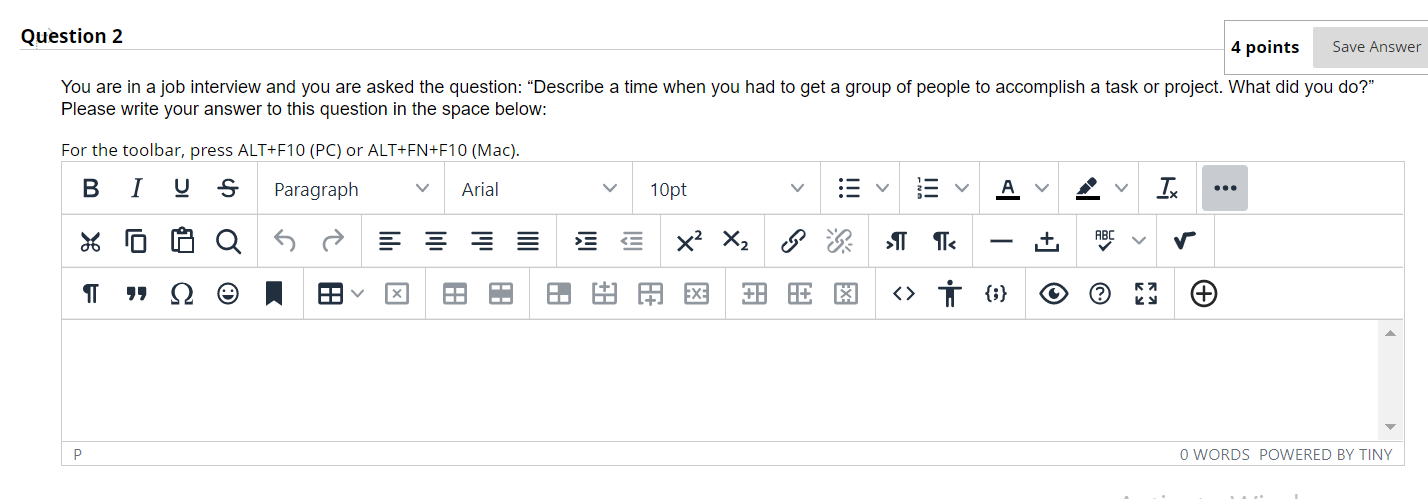This screenshot has height=499, width=1428.
Task: Run the accessibility checker
Action: pyautogui.click(x=950, y=294)
